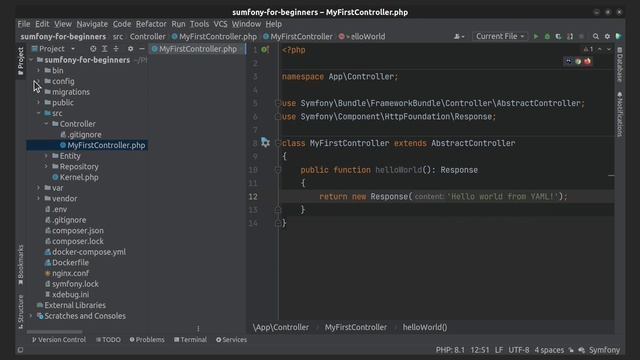
Task: Click the warning count indicator in editor
Action: point(588,49)
